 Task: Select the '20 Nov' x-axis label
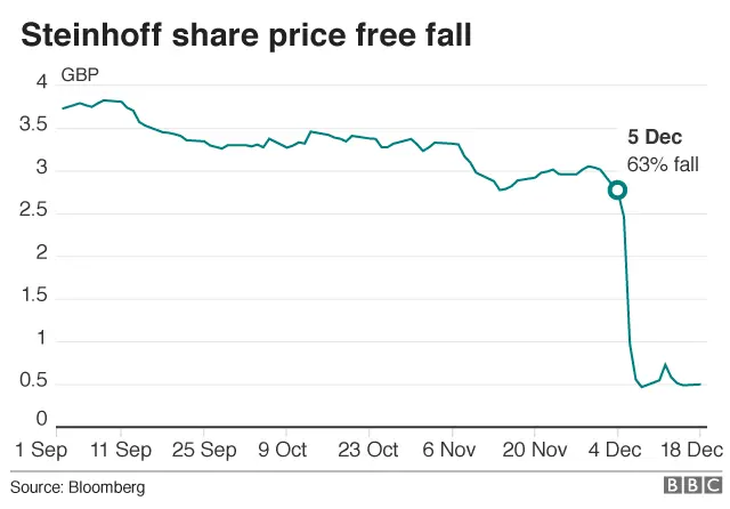[x=534, y=447]
